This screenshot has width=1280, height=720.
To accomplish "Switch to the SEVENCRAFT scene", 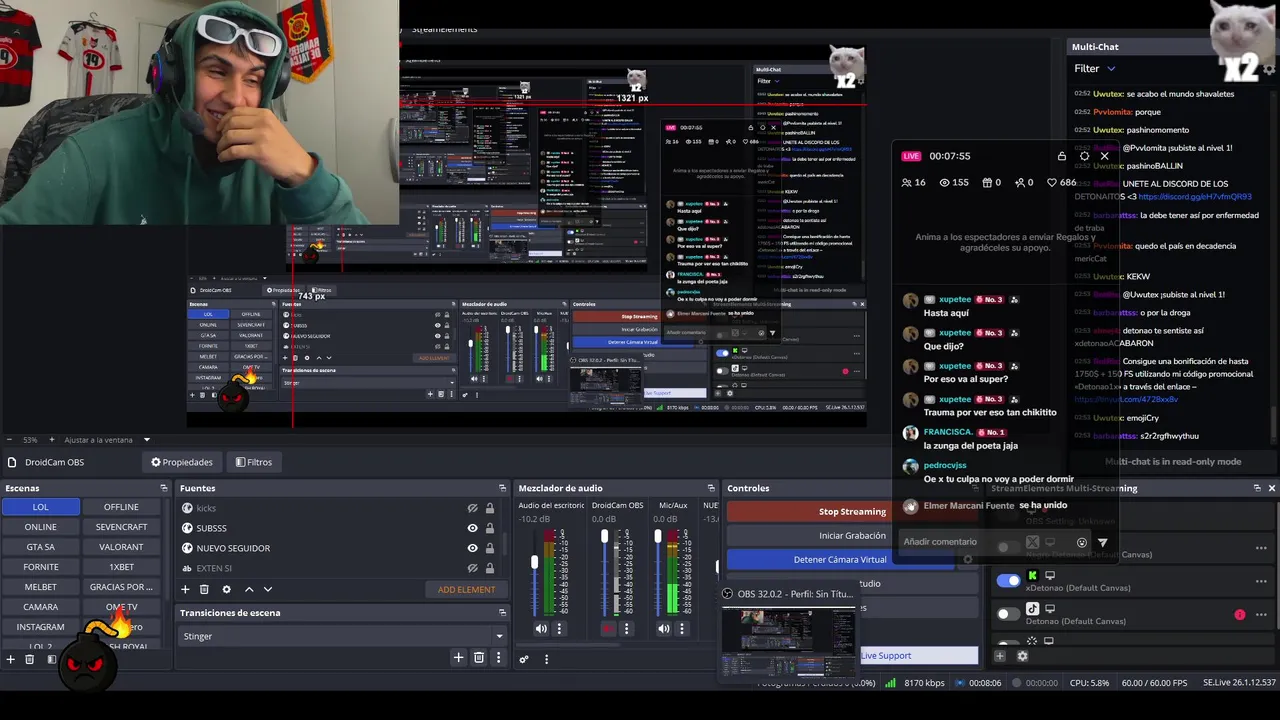I will [x=121, y=527].
